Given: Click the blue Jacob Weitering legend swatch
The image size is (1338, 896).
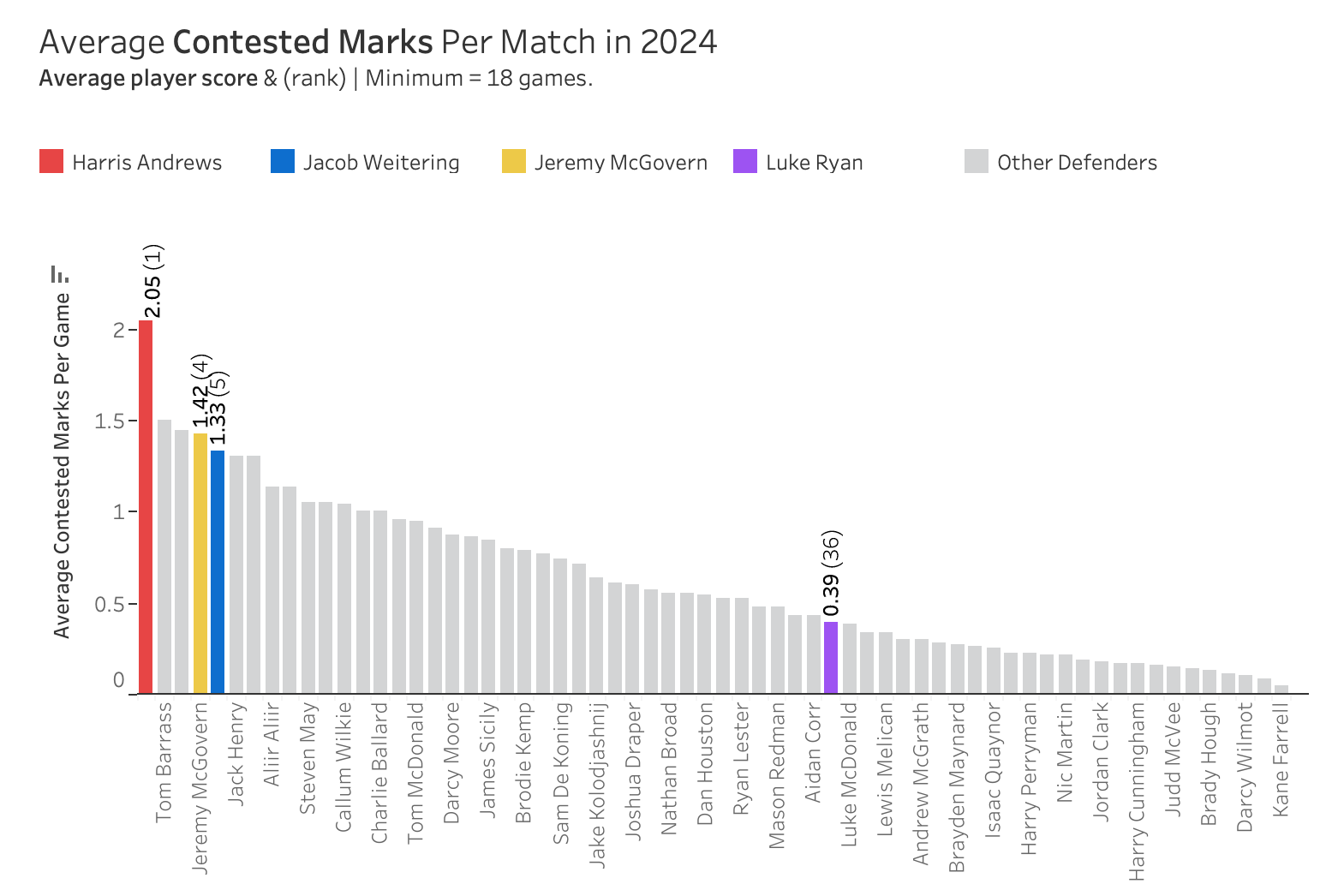Looking at the screenshot, I should [x=282, y=161].
